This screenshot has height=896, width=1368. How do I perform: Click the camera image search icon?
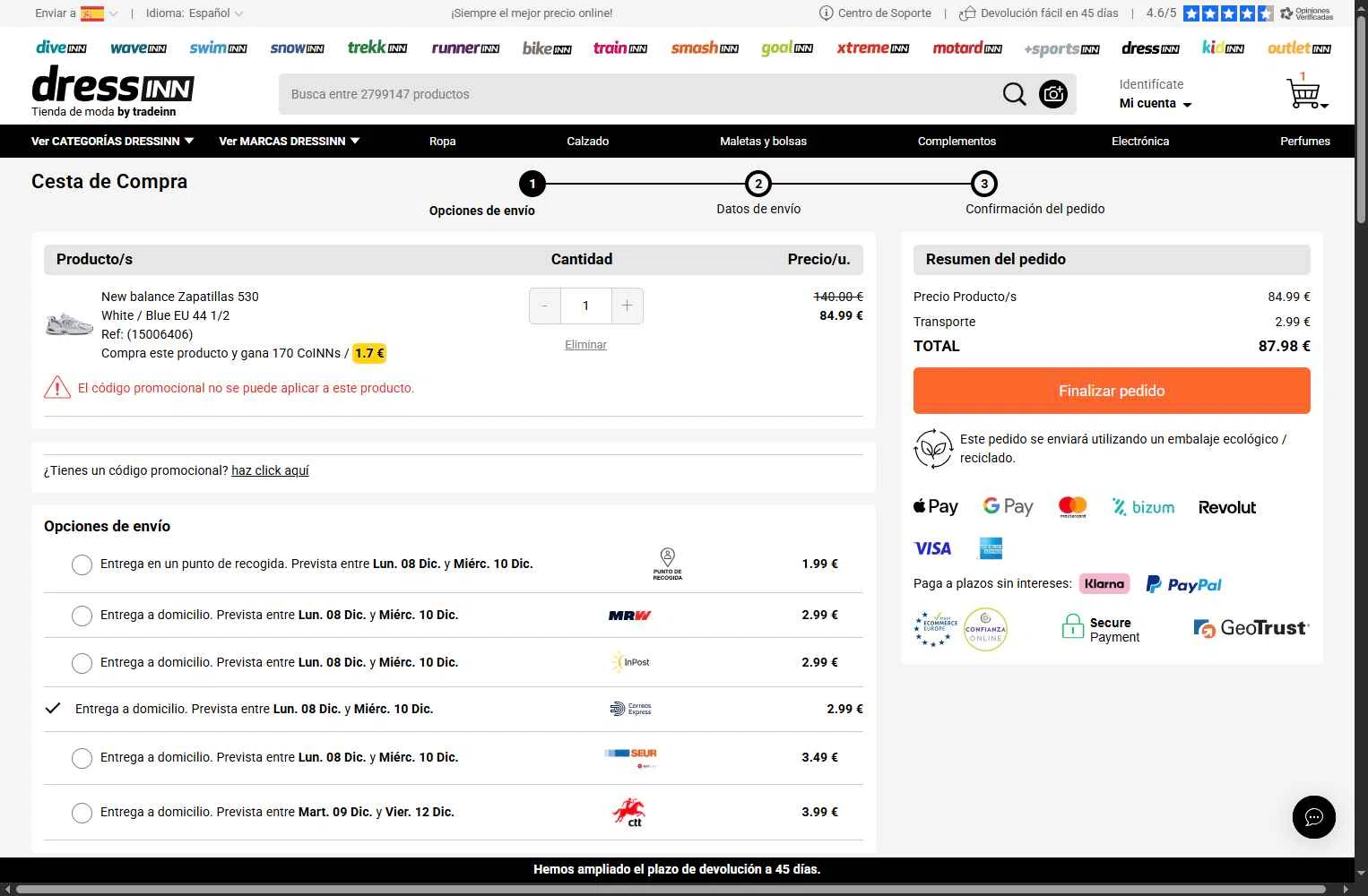click(1053, 94)
